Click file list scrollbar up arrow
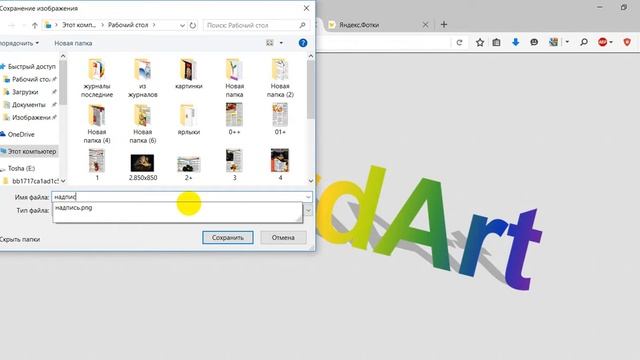The width and height of the screenshot is (640, 360). click(x=311, y=56)
